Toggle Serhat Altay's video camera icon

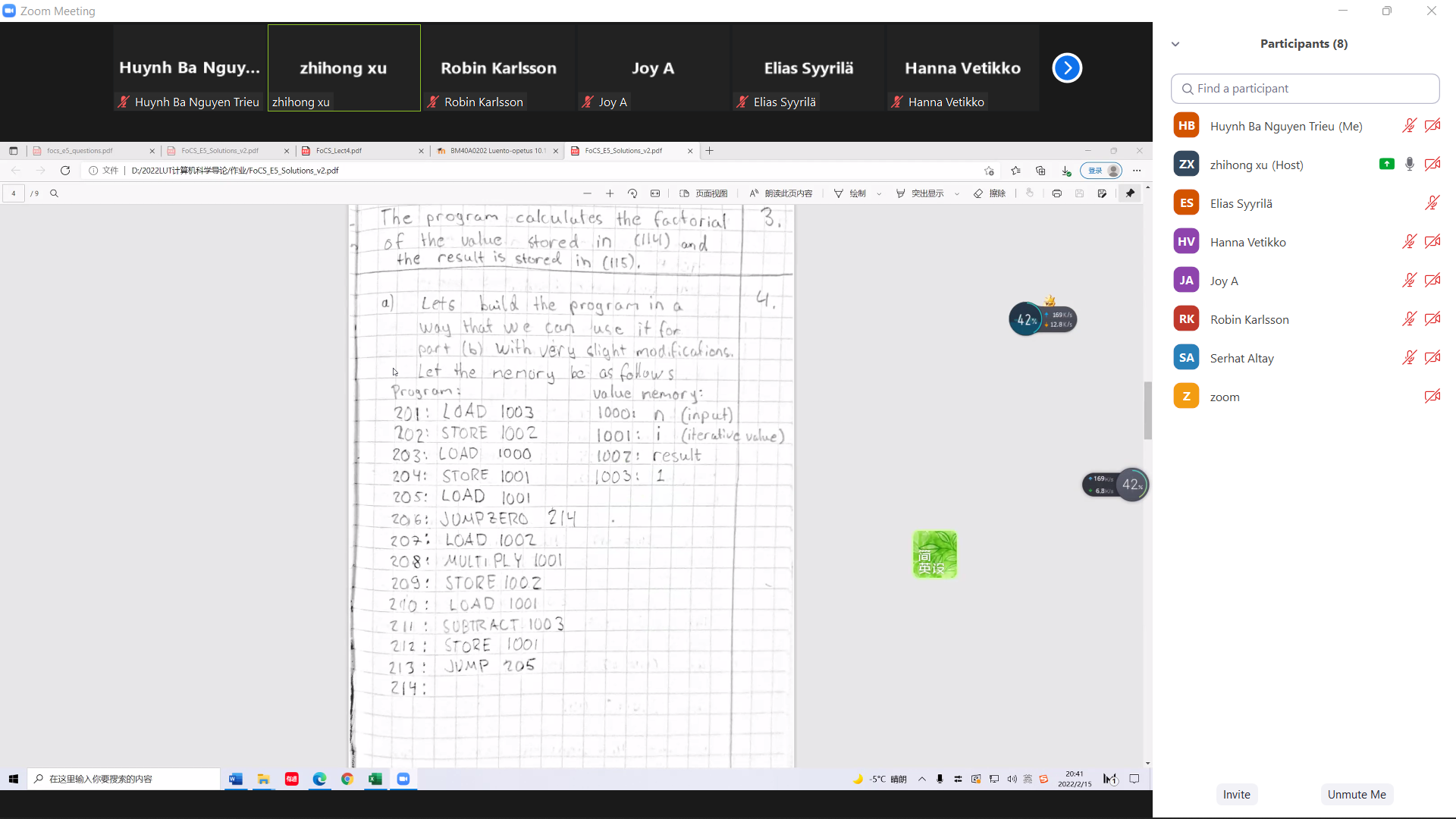[x=1432, y=358]
